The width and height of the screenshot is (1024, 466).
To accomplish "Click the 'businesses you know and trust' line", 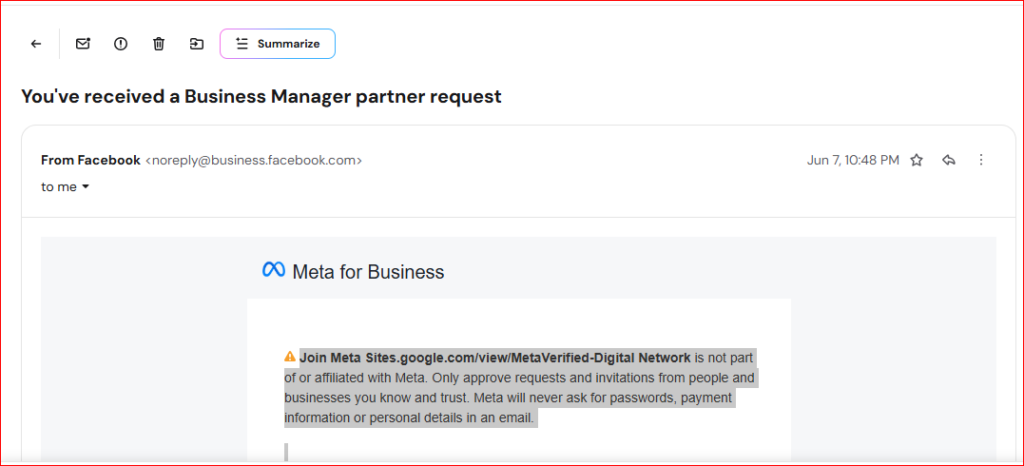I will [x=508, y=398].
